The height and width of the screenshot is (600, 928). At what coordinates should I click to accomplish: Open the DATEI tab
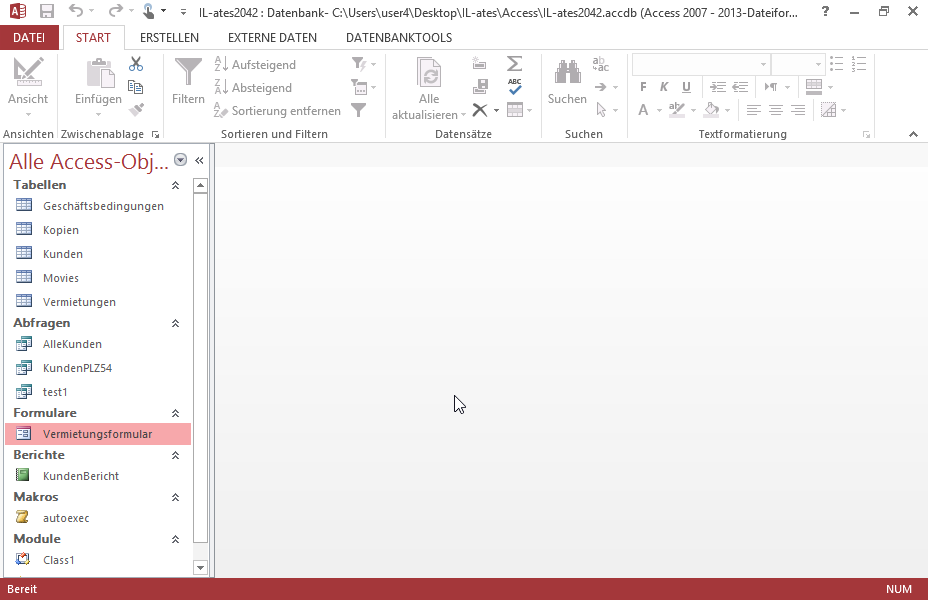click(29, 37)
